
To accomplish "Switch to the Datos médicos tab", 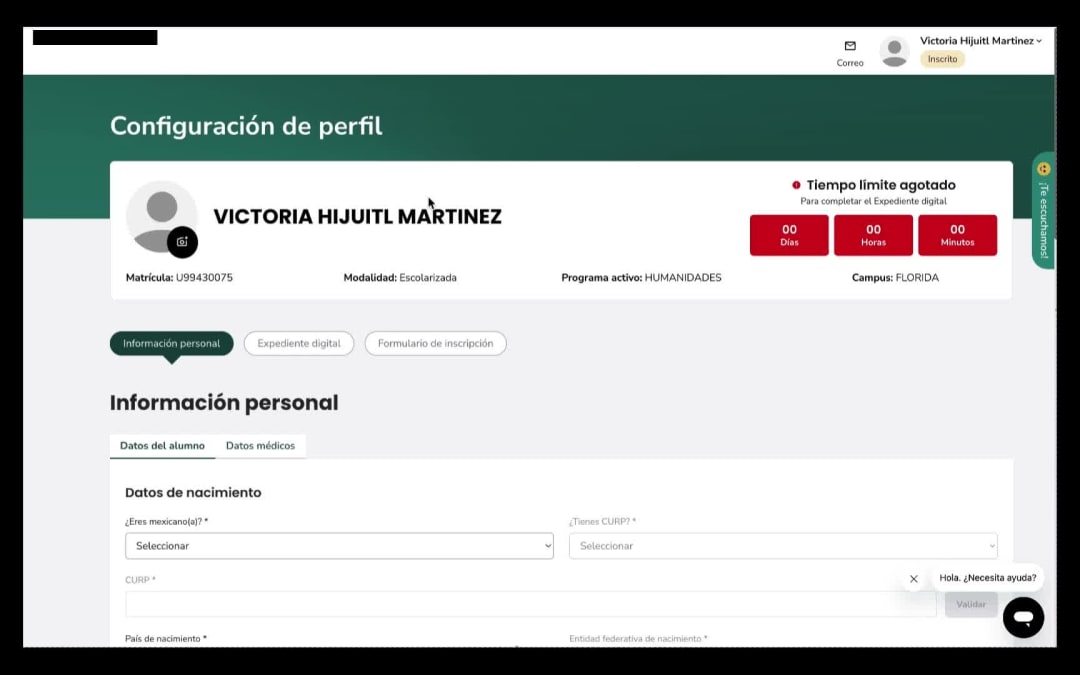I will pos(260,446).
